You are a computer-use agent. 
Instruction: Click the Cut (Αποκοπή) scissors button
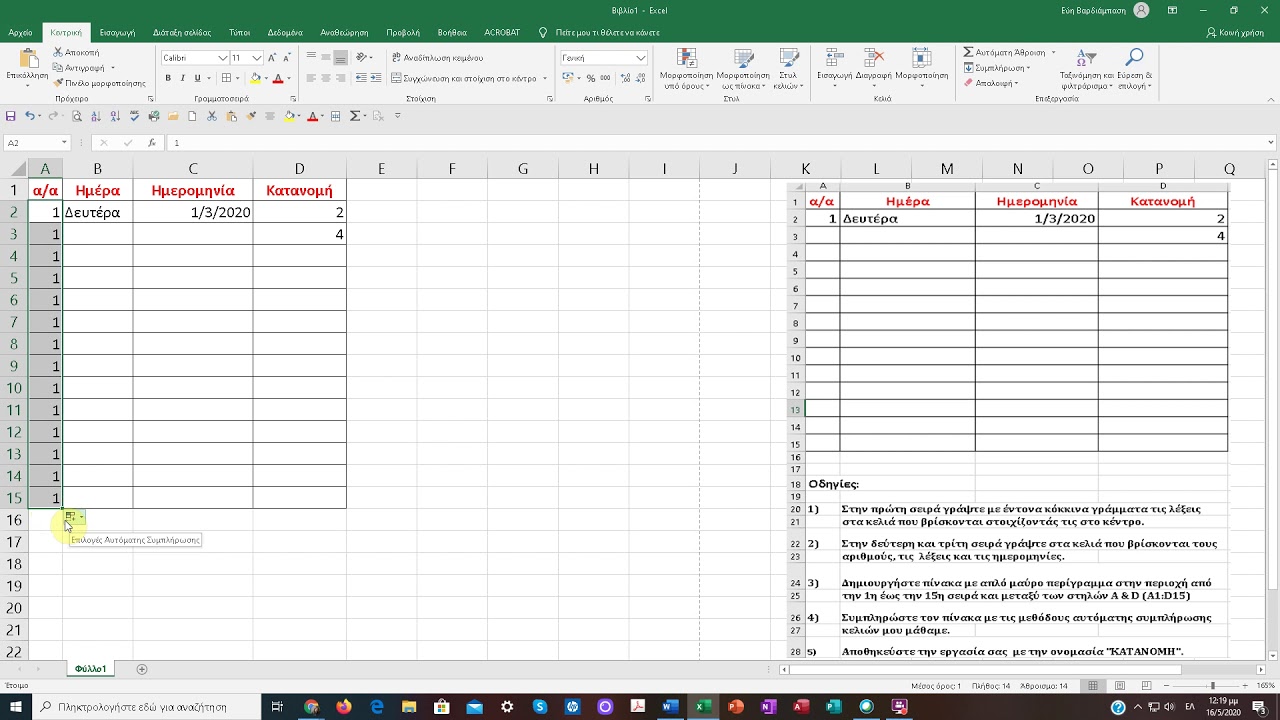tap(77, 52)
